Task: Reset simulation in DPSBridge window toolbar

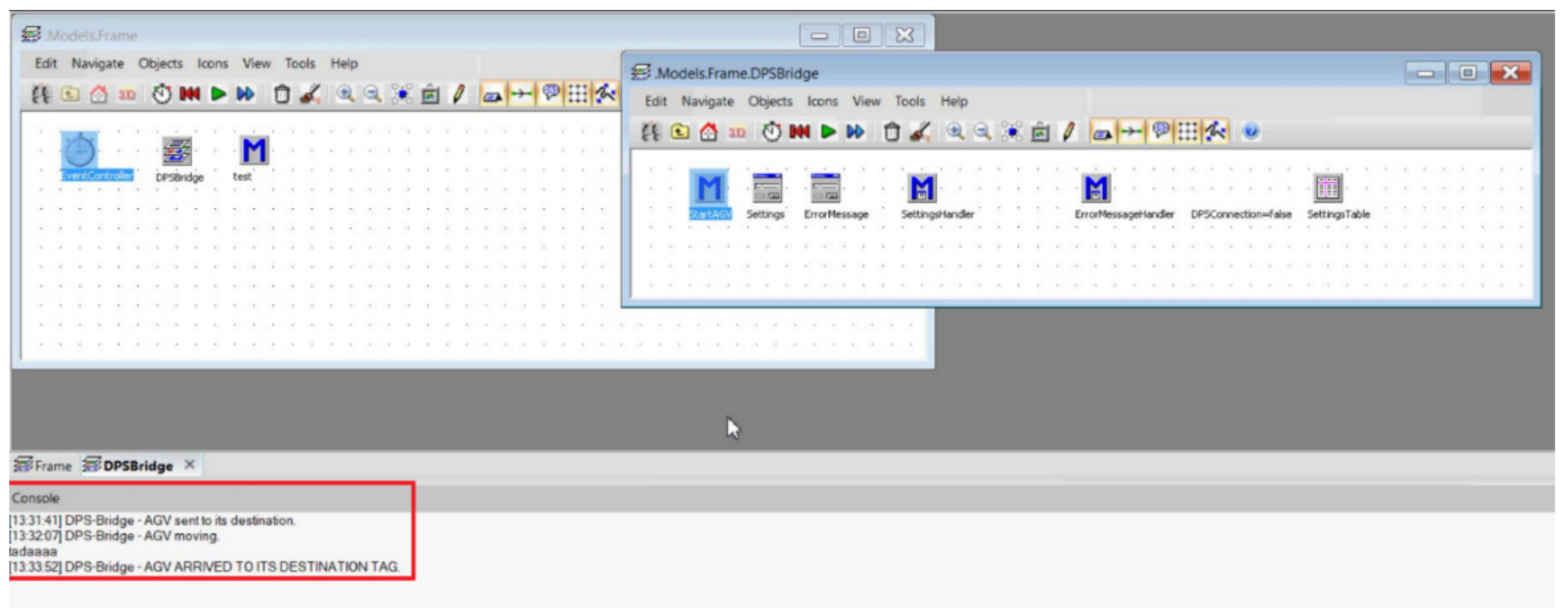Action: [800, 131]
